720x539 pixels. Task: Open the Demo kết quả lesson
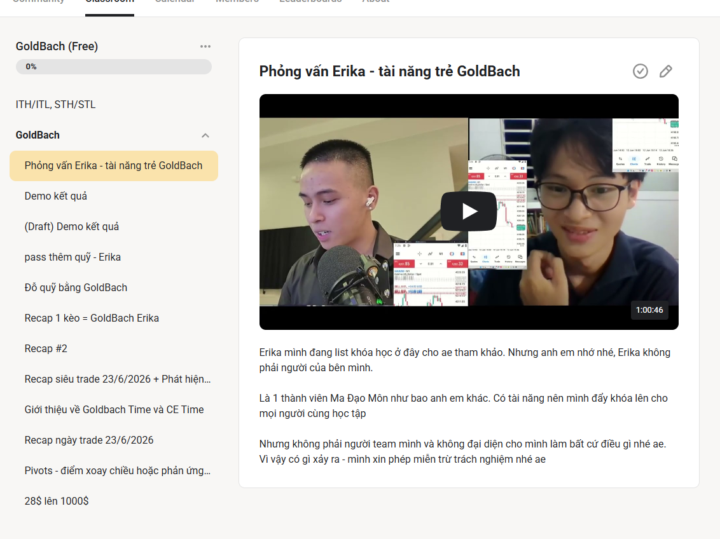[x=56, y=196]
